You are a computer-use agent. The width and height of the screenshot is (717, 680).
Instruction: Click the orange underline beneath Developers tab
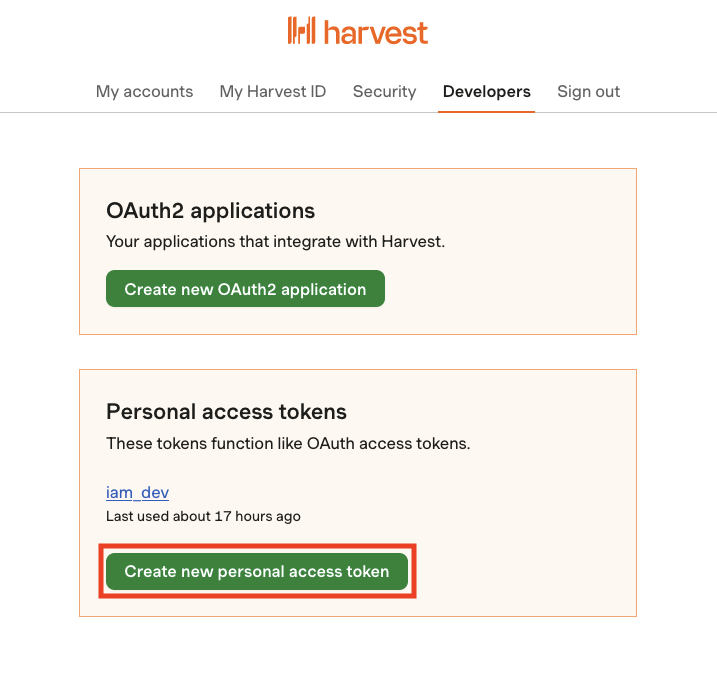tap(487, 111)
